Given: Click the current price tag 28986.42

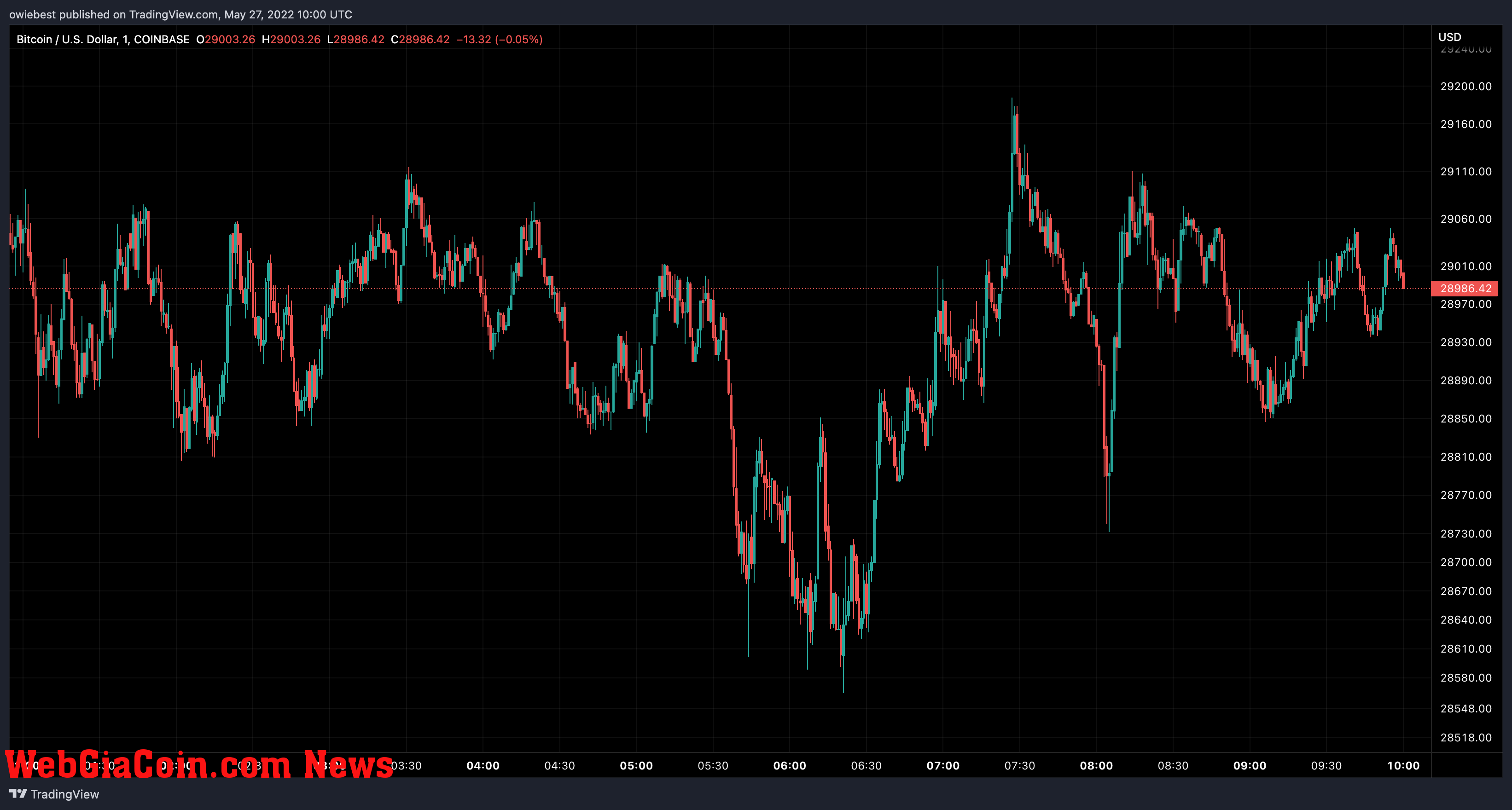Looking at the screenshot, I should 1465,288.
